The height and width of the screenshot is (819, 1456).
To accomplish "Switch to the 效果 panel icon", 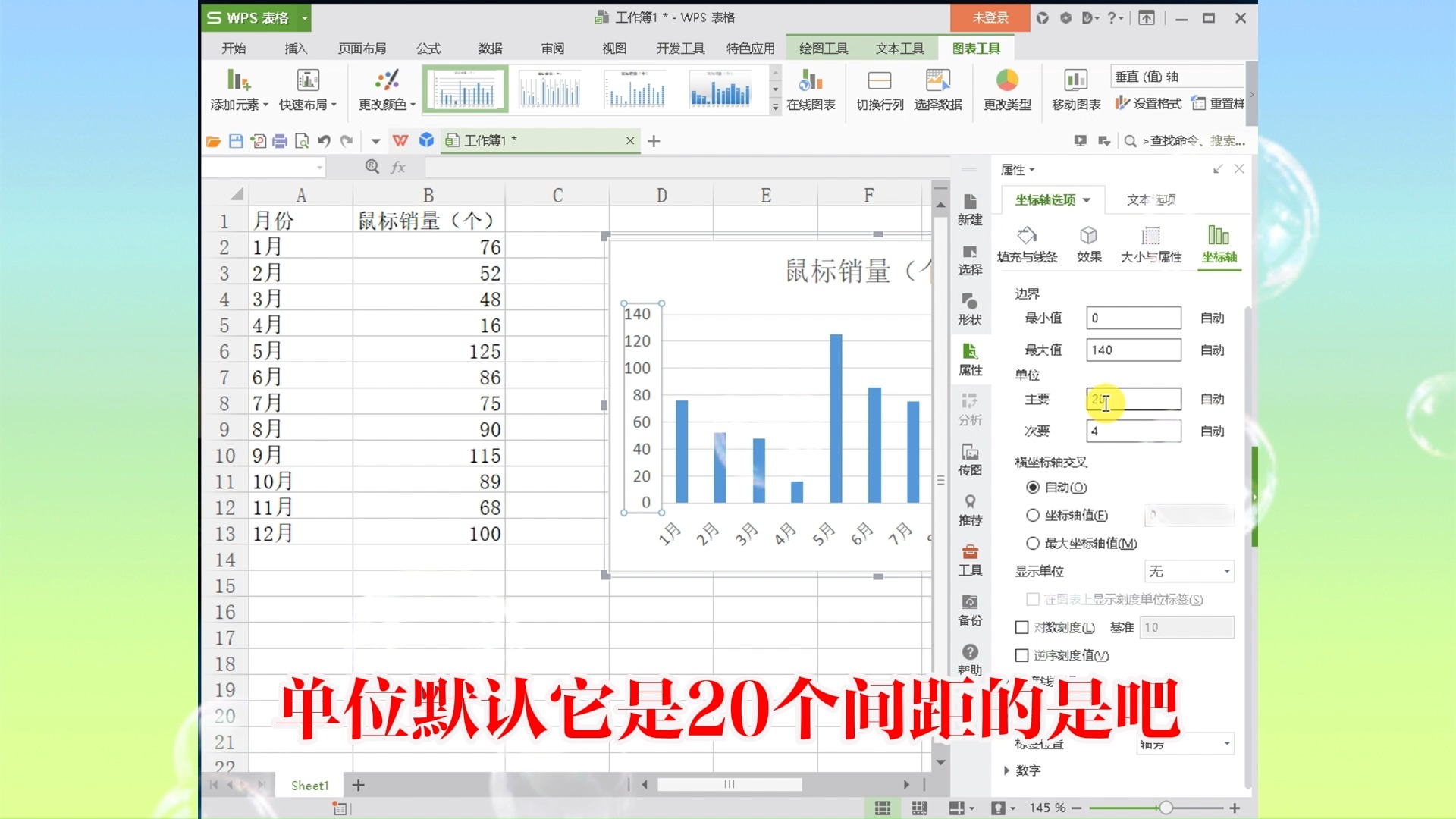I will [x=1089, y=243].
